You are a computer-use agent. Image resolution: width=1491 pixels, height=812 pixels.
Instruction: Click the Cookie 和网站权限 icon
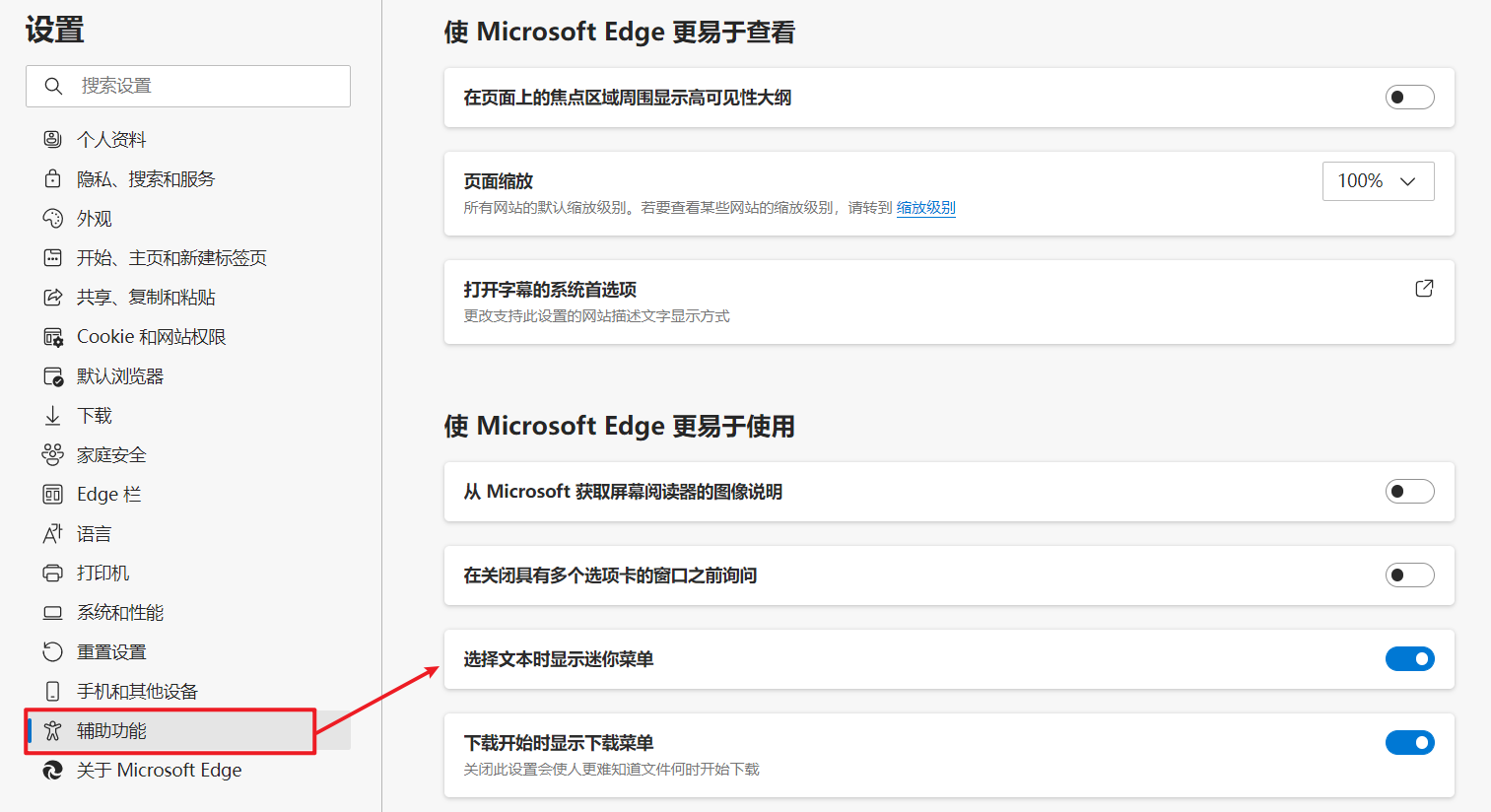pos(53,336)
